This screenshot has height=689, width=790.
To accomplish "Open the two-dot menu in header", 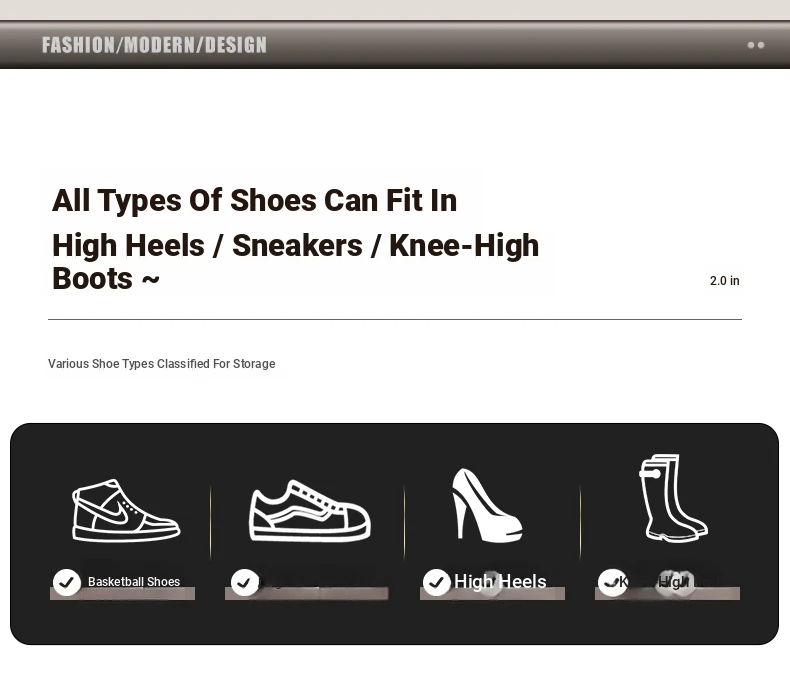I will click(x=756, y=45).
